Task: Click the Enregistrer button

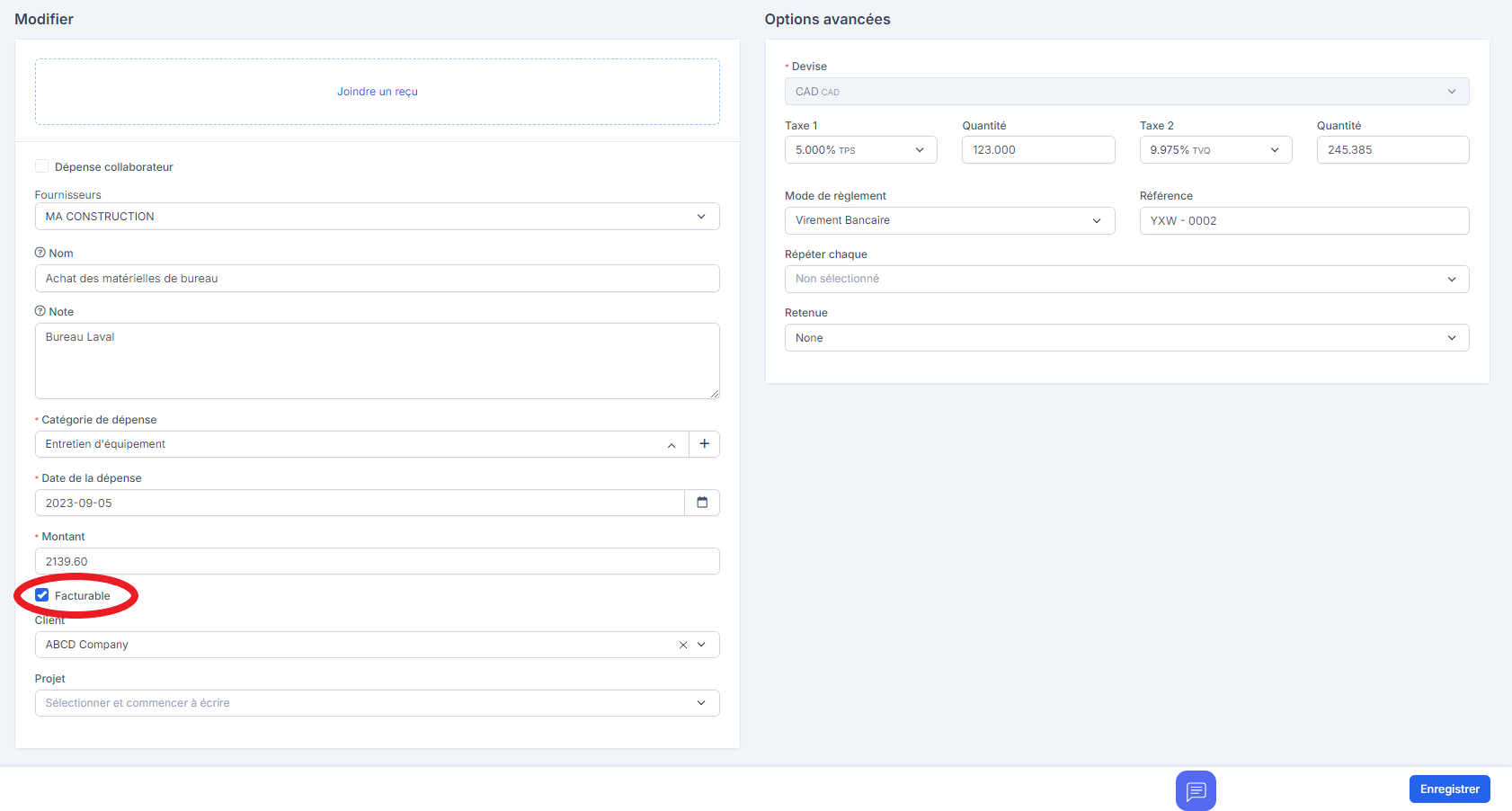Action: 1450,789
